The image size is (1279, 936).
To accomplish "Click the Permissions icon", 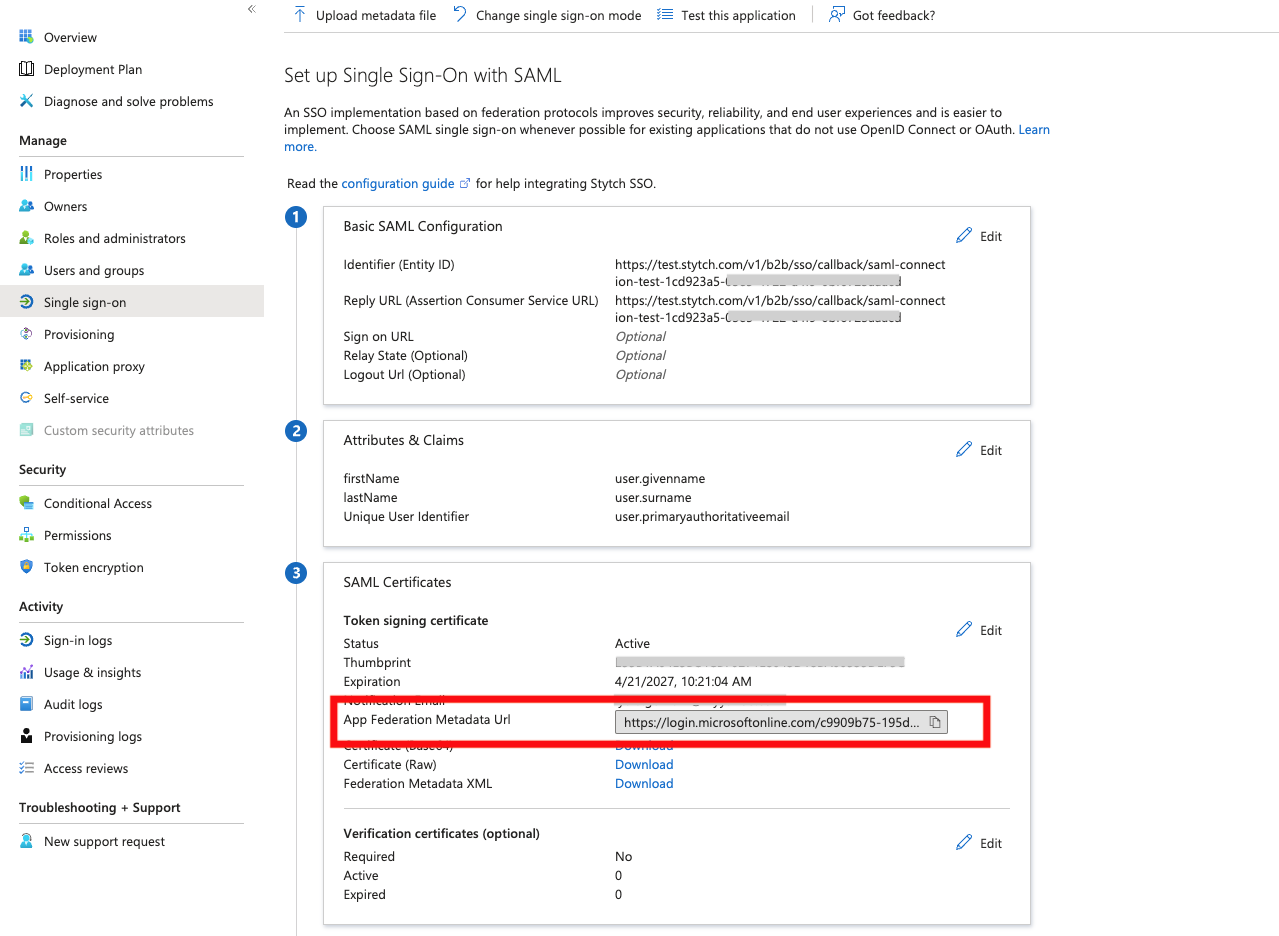I will pos(26,535).
